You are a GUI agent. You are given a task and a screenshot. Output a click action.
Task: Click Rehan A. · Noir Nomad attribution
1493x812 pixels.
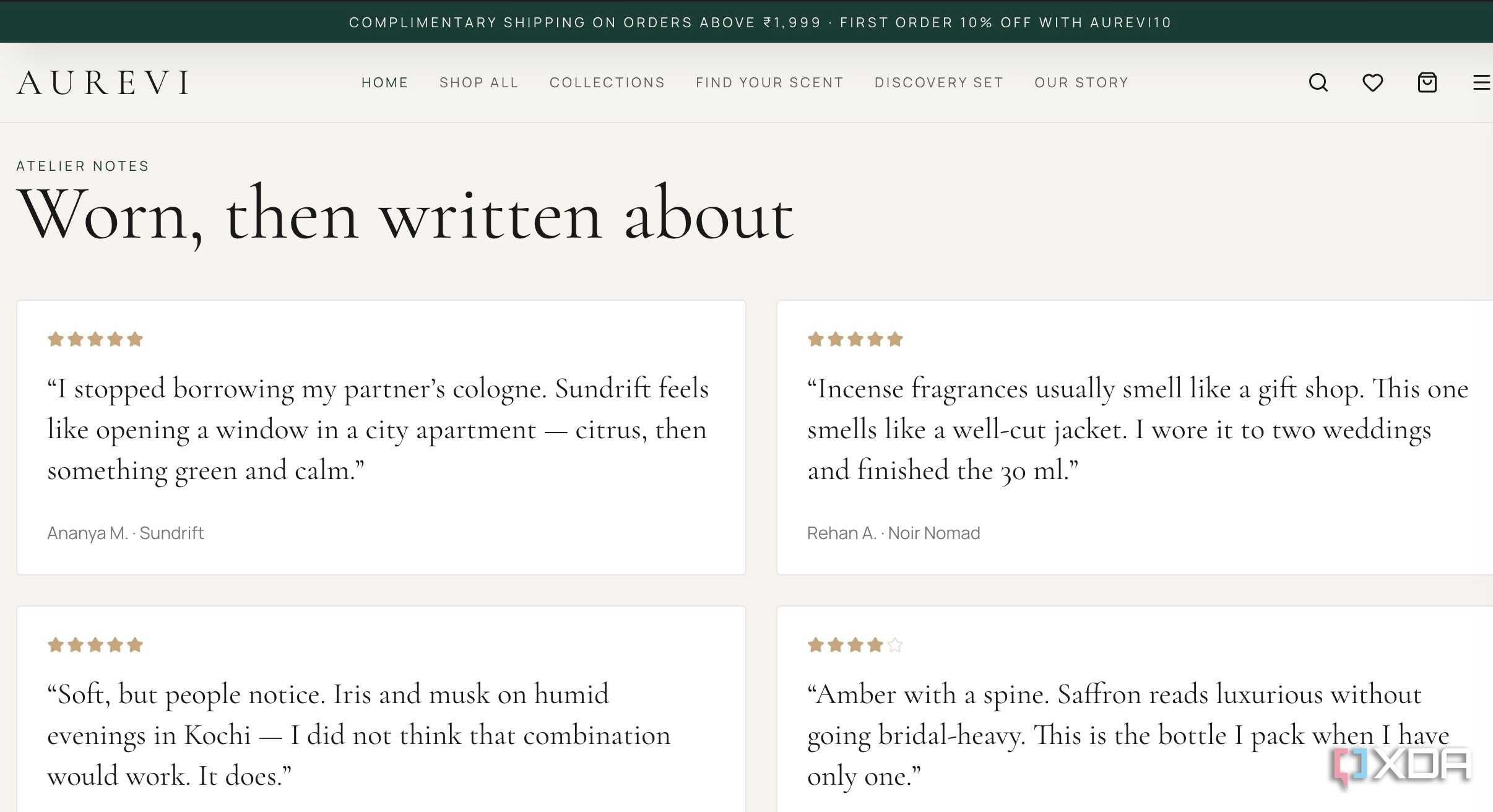click(893, 533)
